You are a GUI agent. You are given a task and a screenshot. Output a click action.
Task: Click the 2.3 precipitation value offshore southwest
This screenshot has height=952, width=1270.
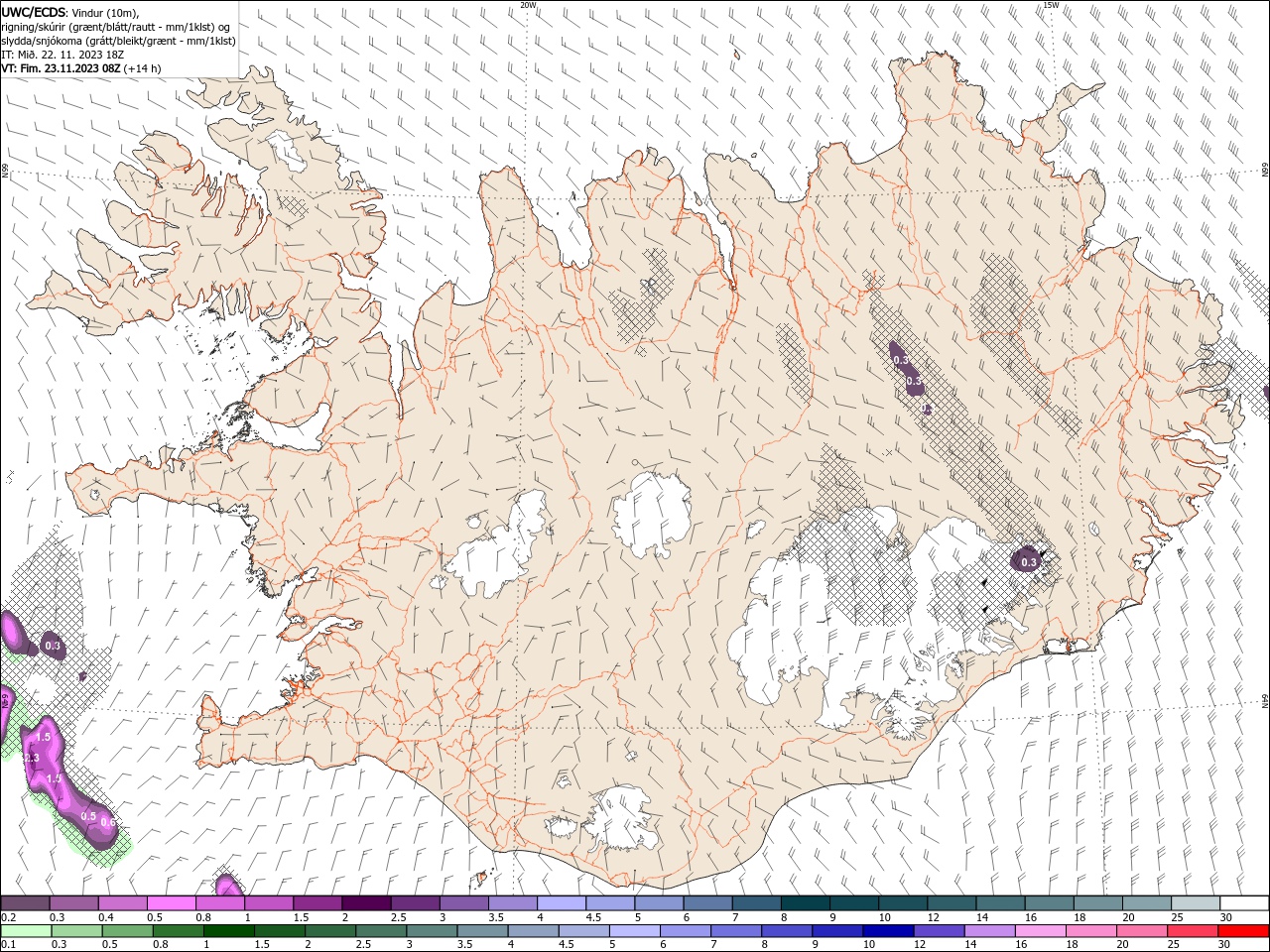31,758
